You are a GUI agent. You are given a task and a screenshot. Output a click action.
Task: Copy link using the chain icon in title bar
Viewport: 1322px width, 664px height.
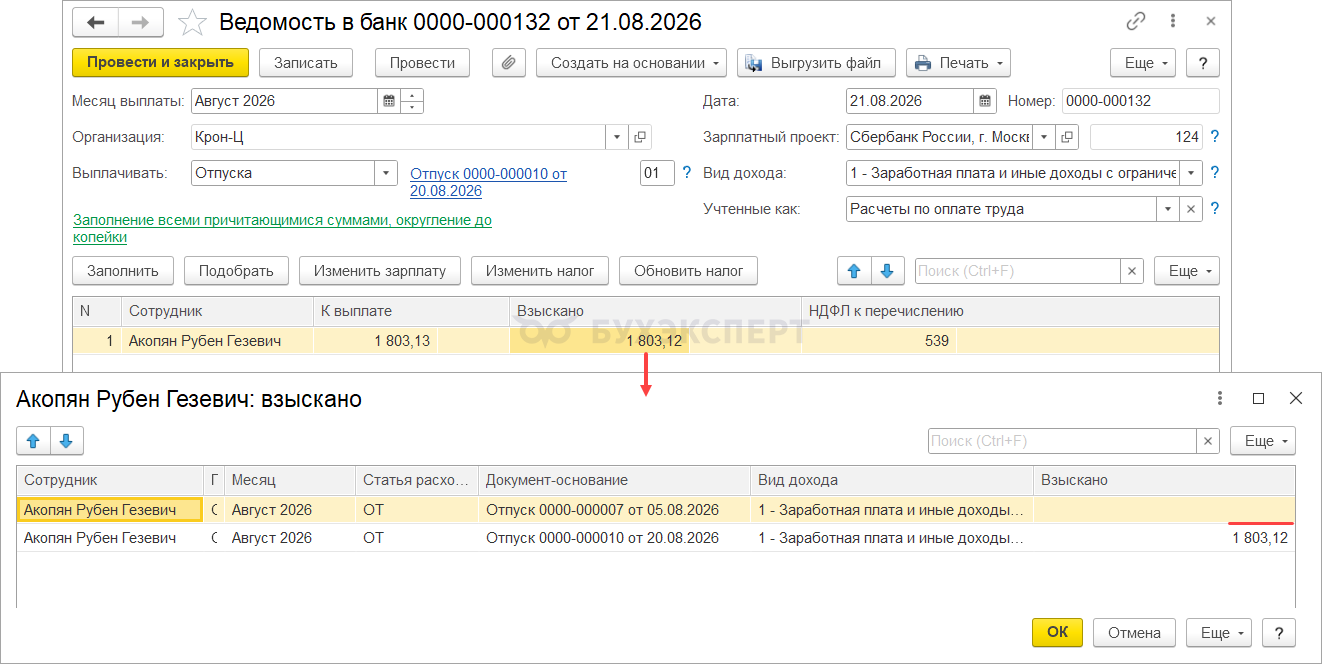(1135, 21)
